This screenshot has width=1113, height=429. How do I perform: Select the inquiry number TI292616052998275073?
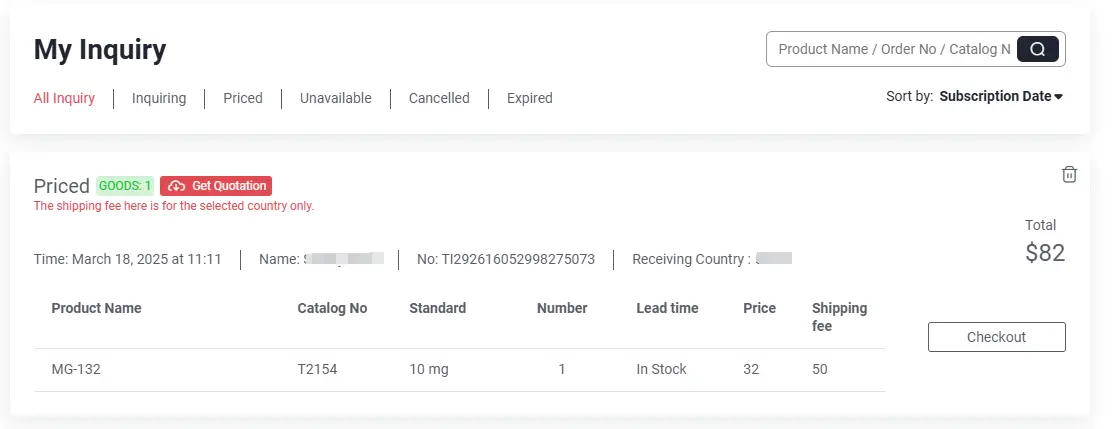505,259
